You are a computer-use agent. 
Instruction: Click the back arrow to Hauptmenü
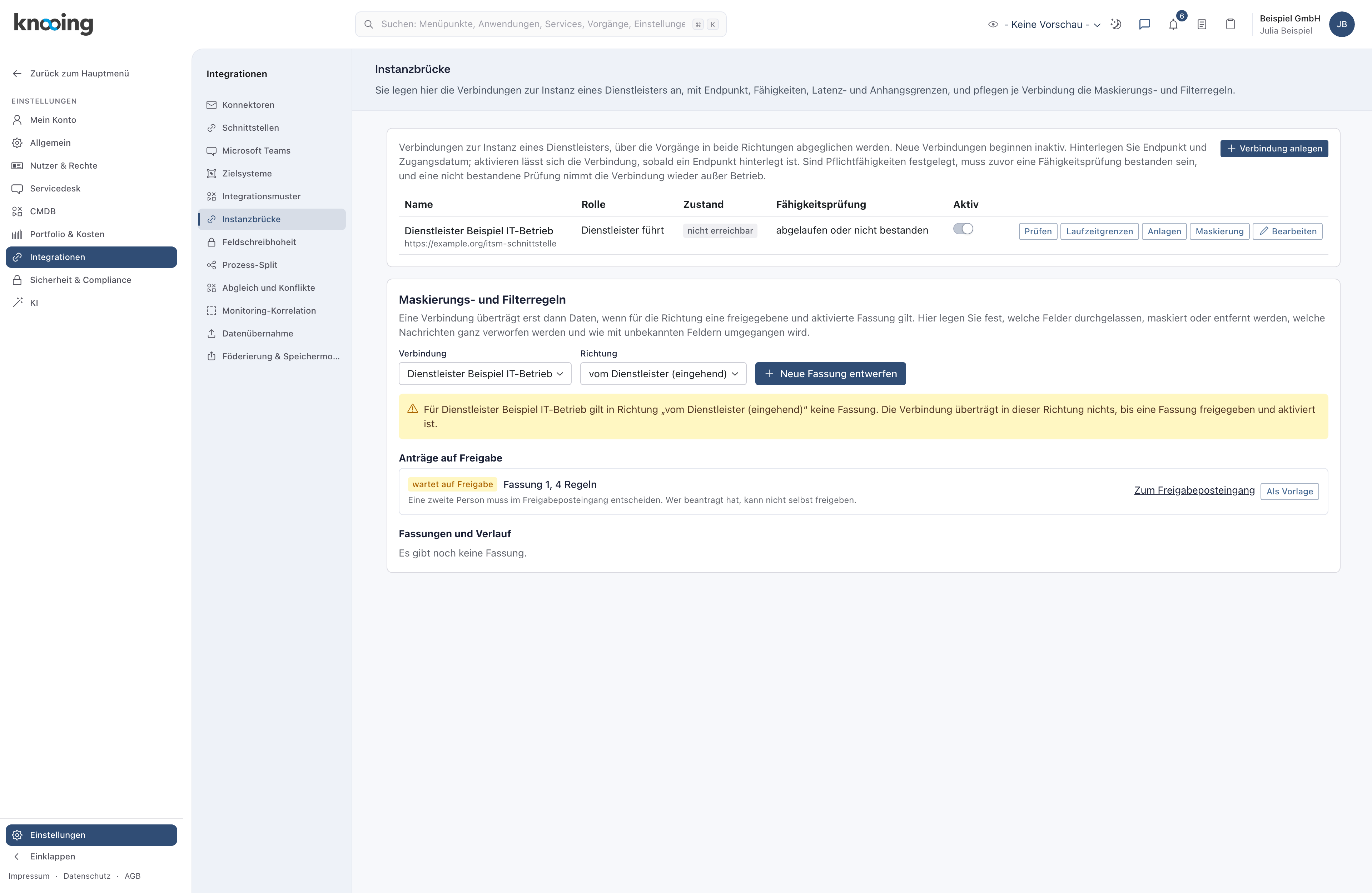17,73
